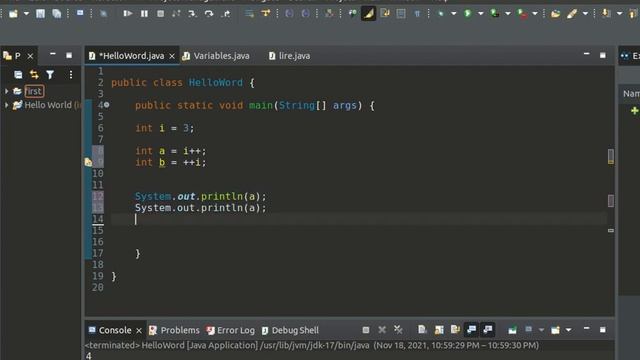The height and width of the screenshot is (360, 640).
Task: Switch to the Variables.java tab
Action: pyautogui.click(x=221, y=56)
